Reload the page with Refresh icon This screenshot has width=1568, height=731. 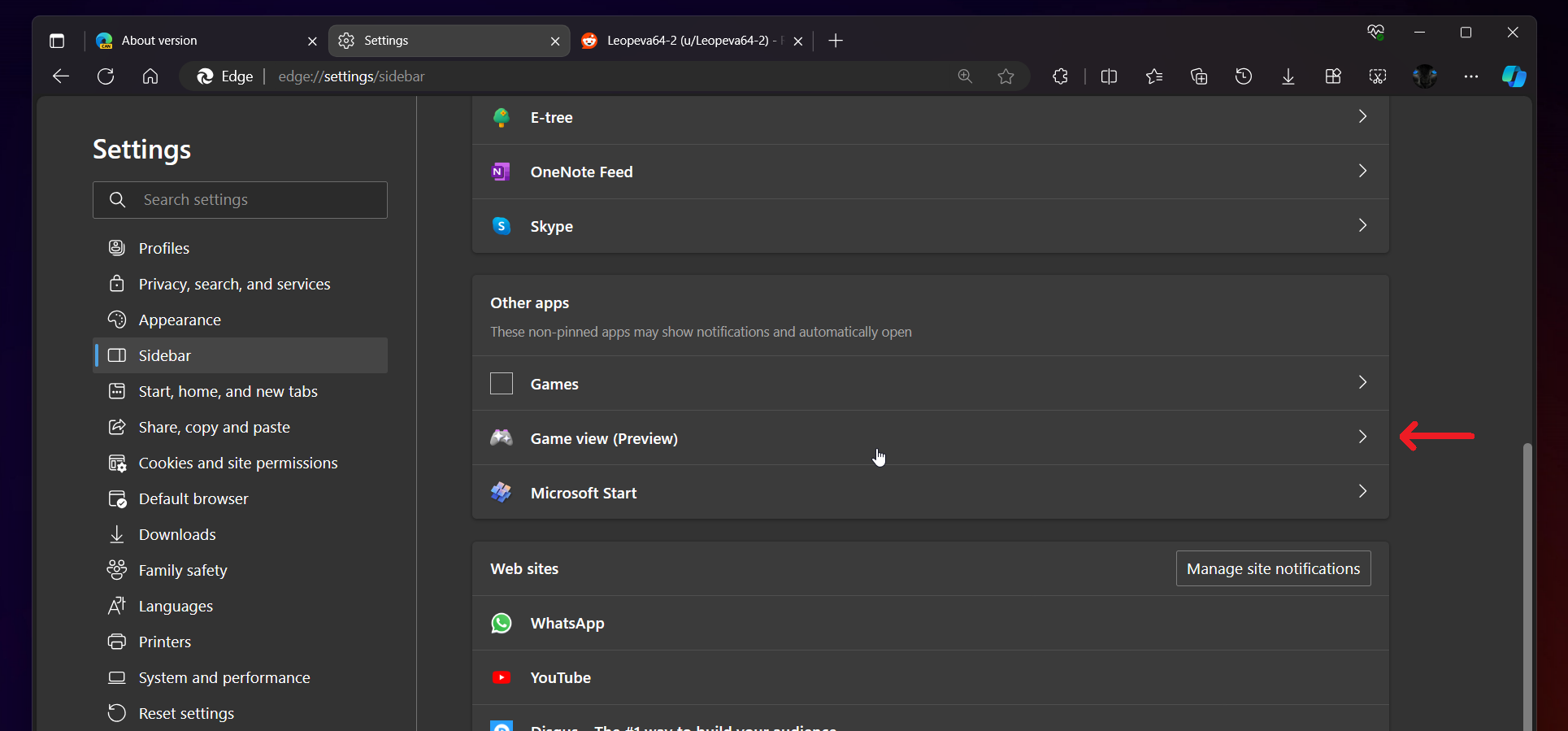[106, 76]
